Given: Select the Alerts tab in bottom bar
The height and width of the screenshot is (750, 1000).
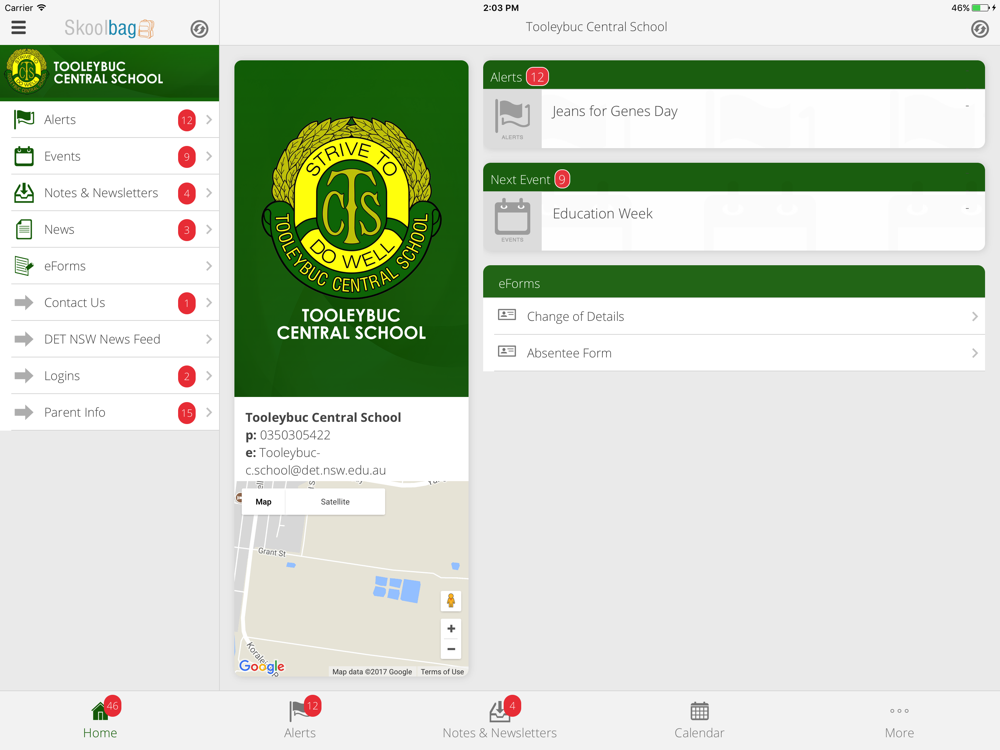Looking at the screenshot, I should pos(300,720).
